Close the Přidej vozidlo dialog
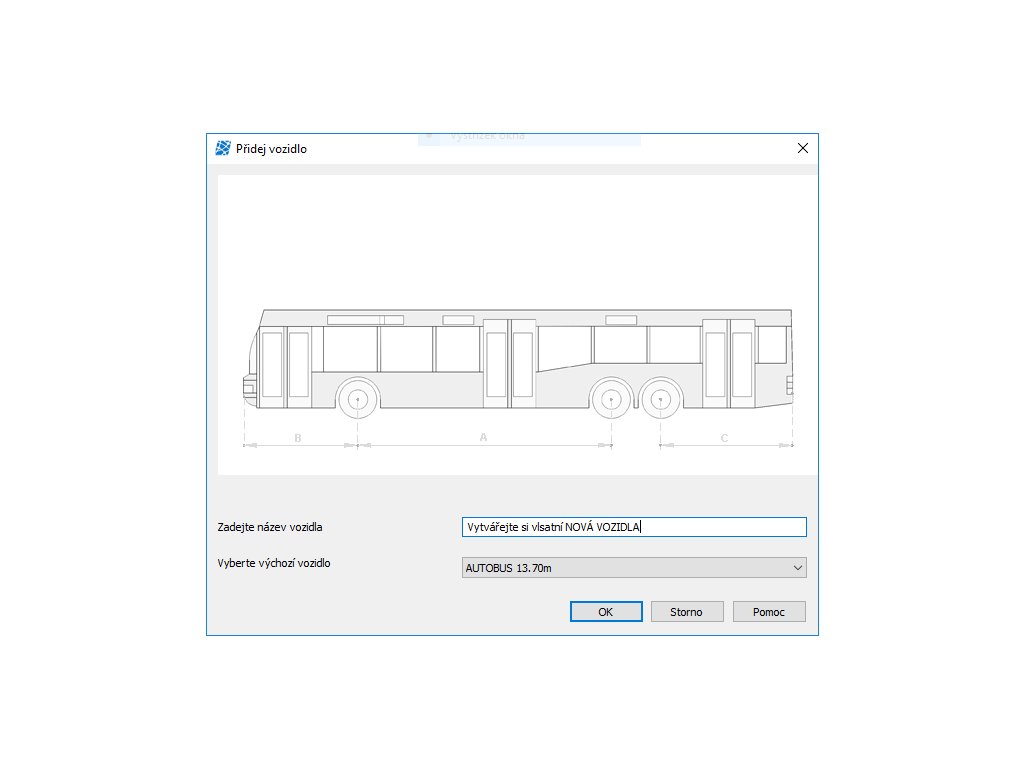Image resolution: width=1024 pixels, height=768 pixels. coord(803,148)
